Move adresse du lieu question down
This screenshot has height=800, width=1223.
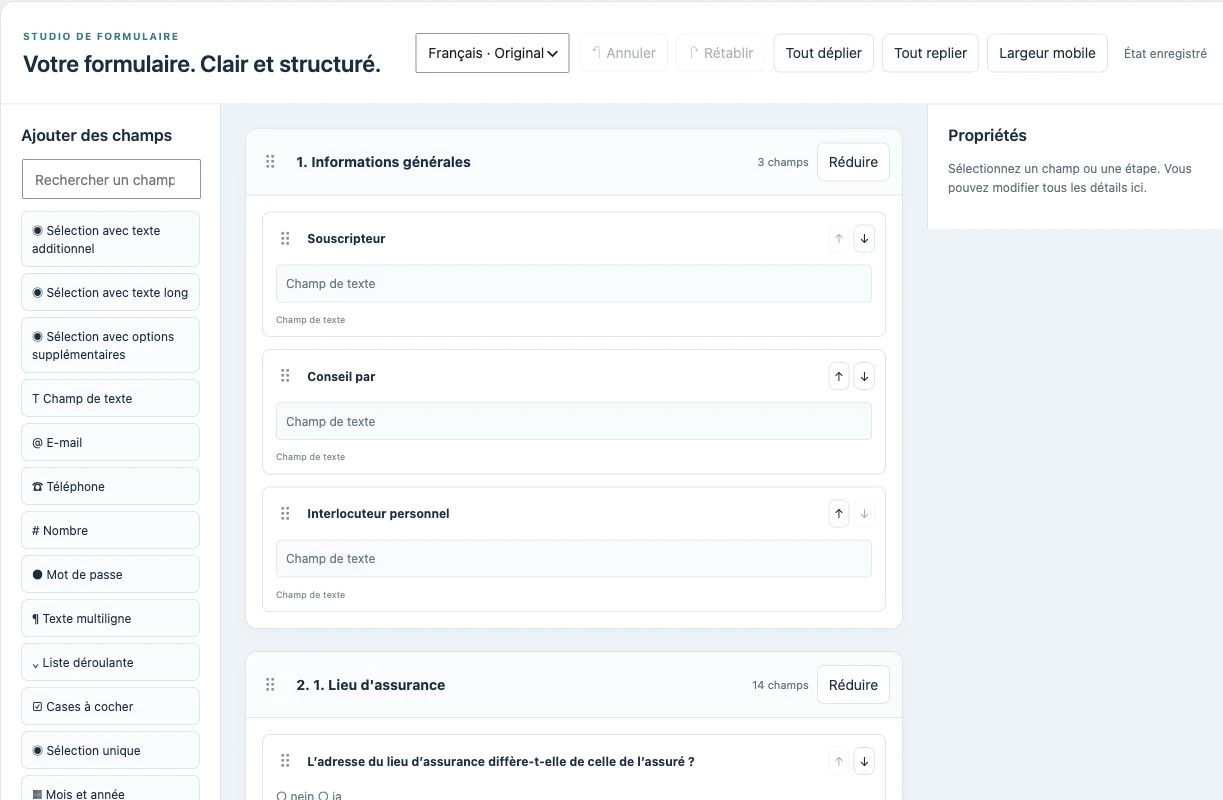(864, 762)
